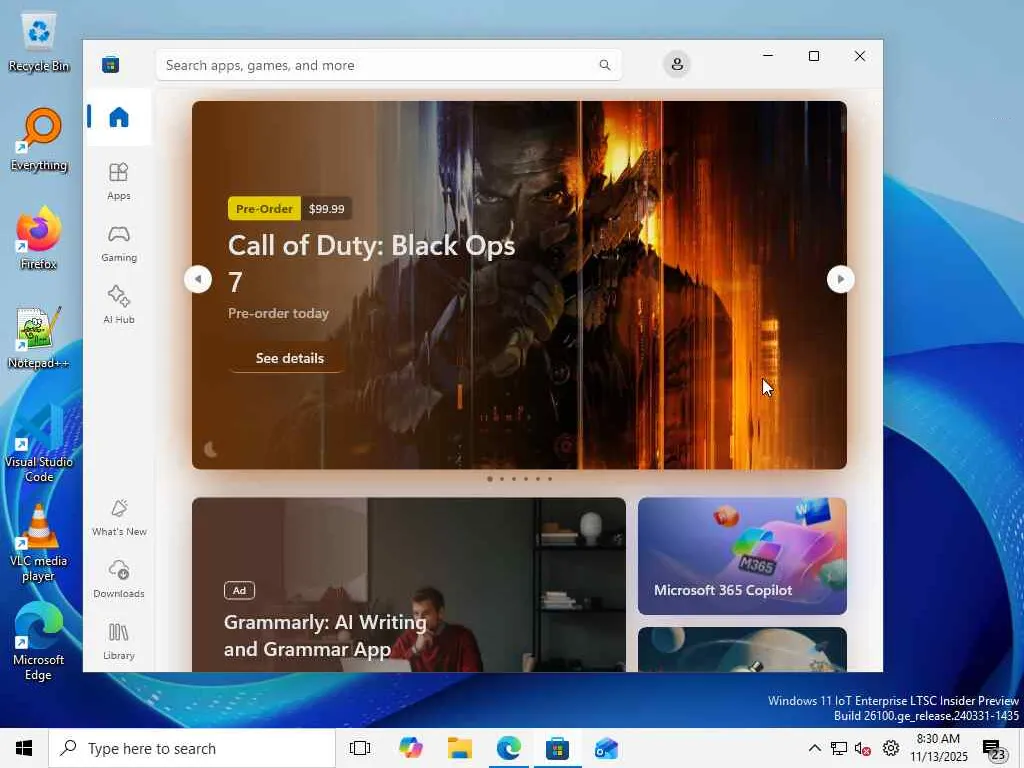
Task: Click Search apps, games, and more field
Action: (x=389, y=65)
